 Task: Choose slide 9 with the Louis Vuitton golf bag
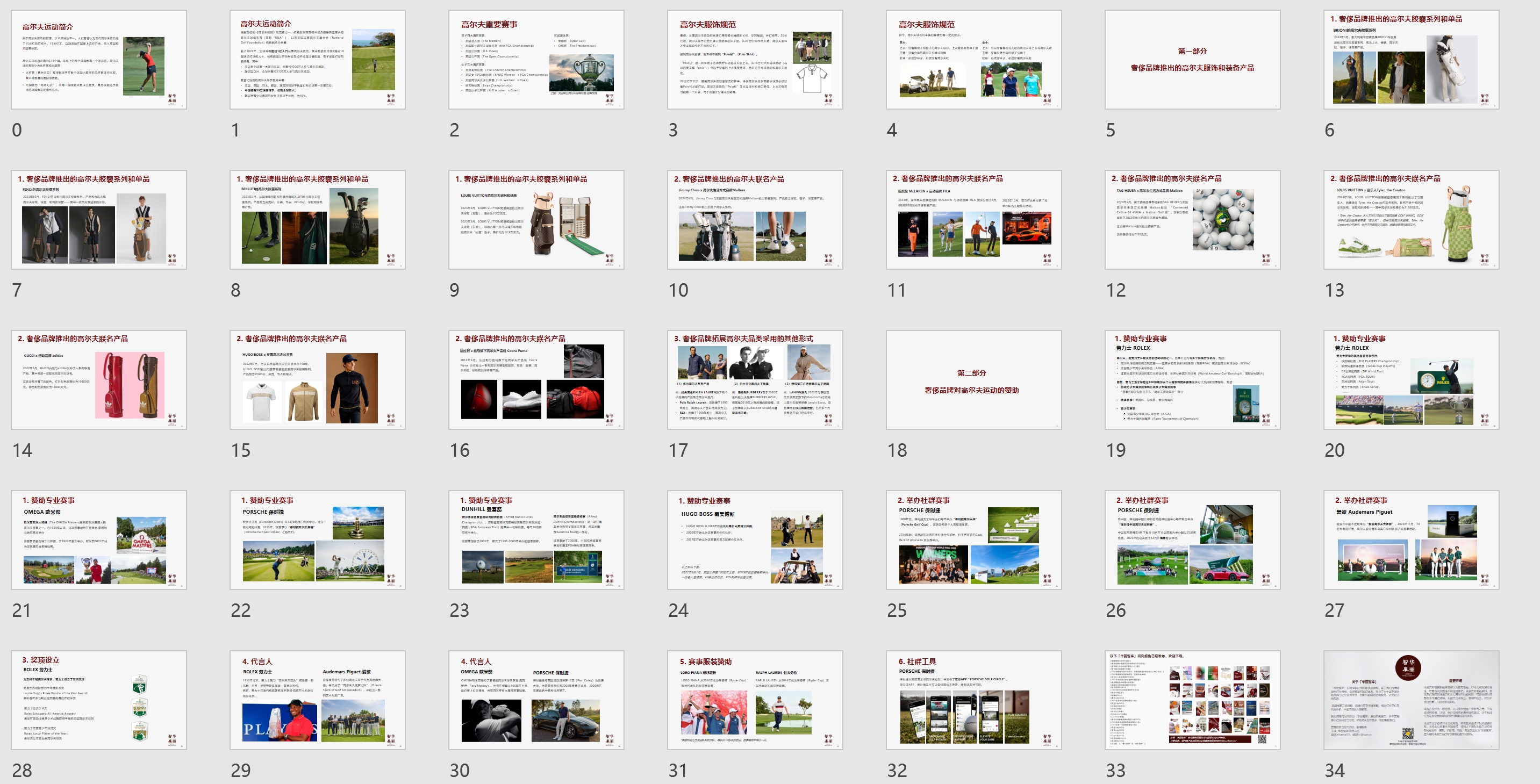[536, 219]
